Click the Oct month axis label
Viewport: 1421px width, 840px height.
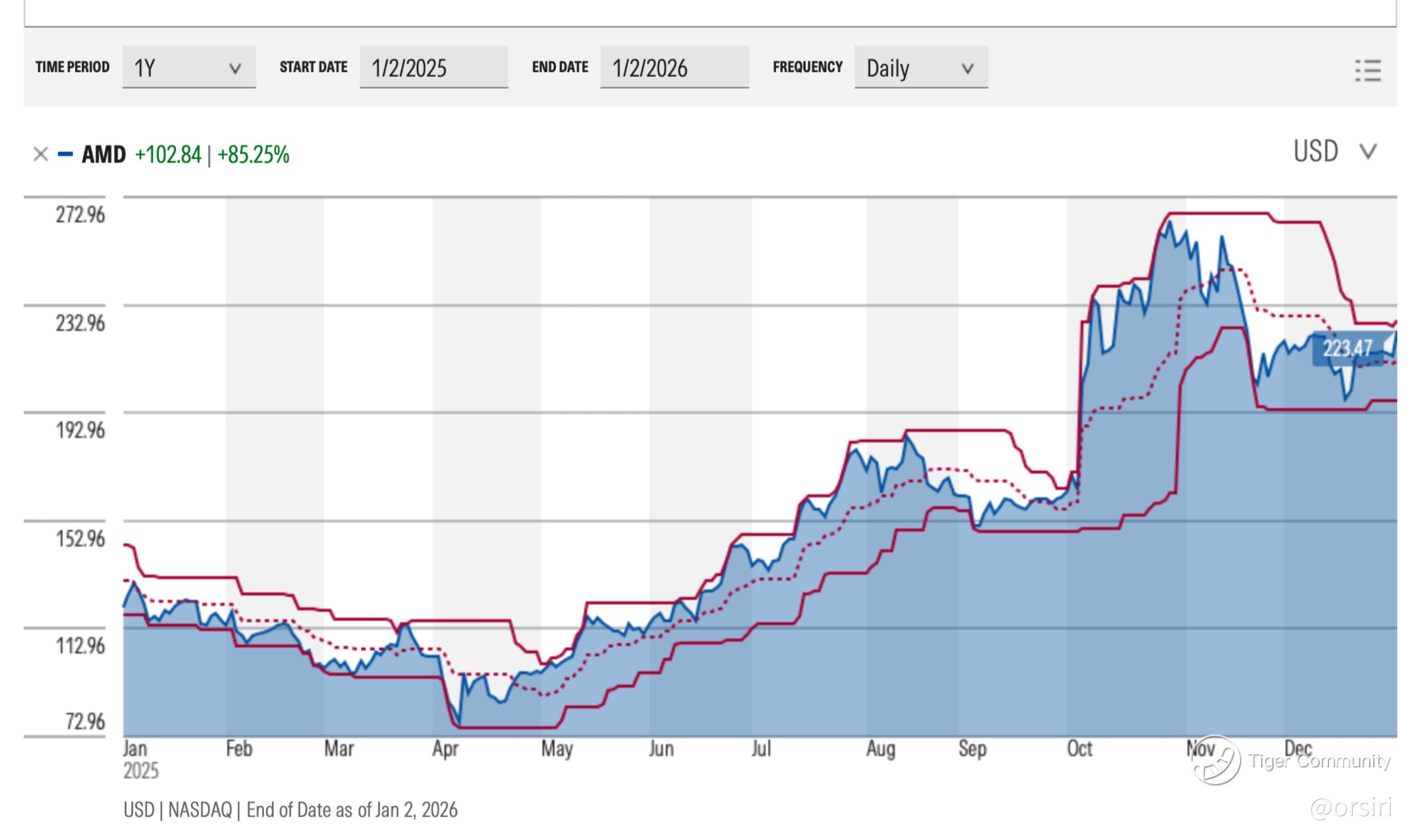pyautogui.click(x=1079, y=748)
